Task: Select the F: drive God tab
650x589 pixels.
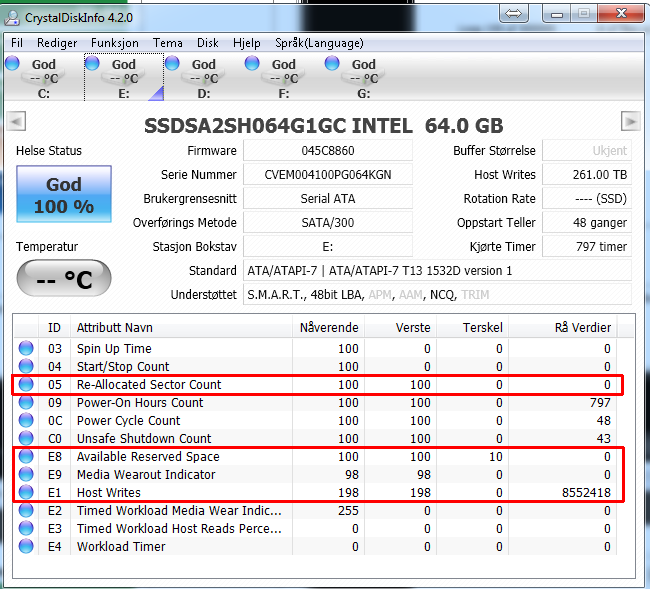Action: (x=283, y=78)
